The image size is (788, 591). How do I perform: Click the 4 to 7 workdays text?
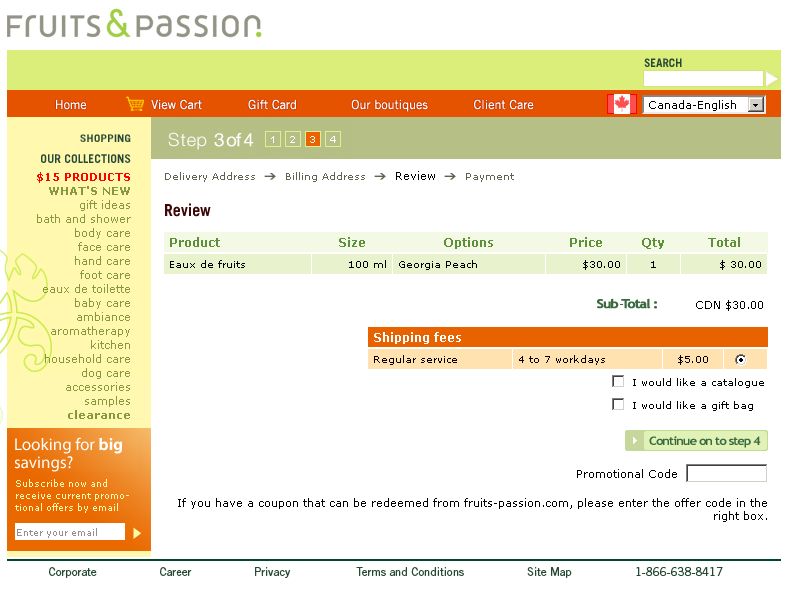[562, 359]
